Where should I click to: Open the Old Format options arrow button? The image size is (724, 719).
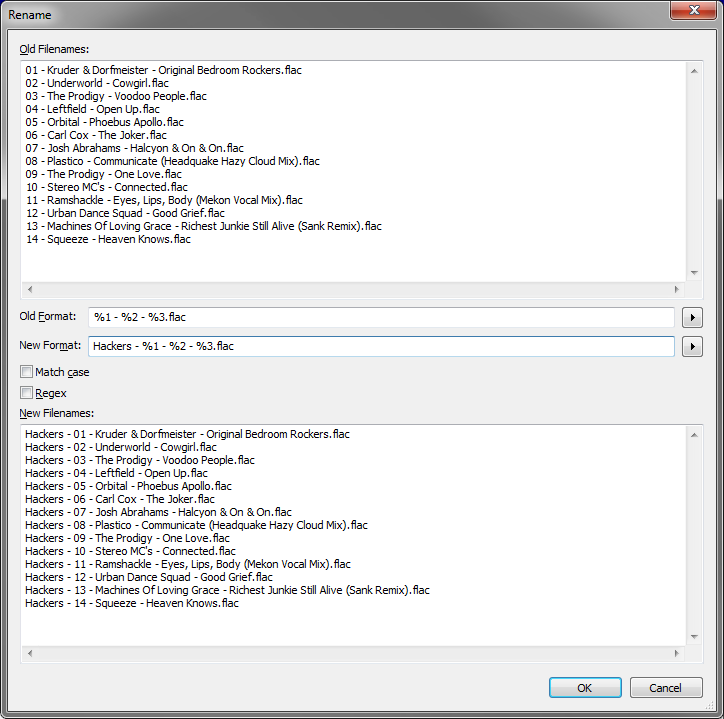(692, 317)
